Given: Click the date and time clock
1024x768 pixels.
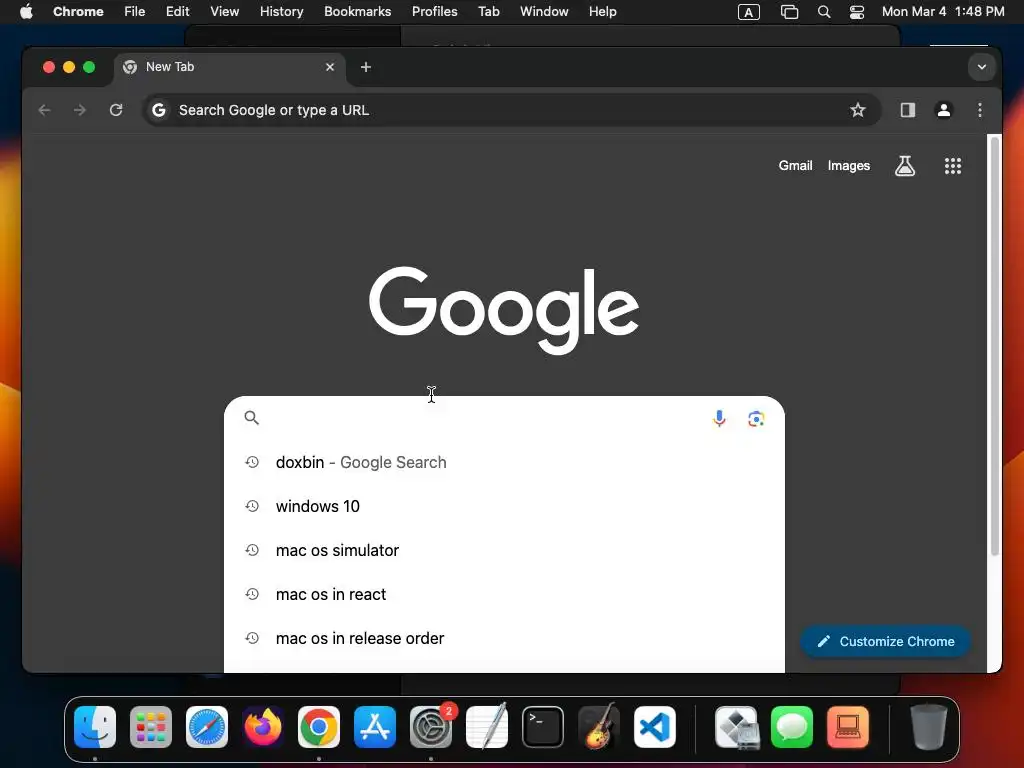Looking at the screenshot, I should (x=943, y=12).
